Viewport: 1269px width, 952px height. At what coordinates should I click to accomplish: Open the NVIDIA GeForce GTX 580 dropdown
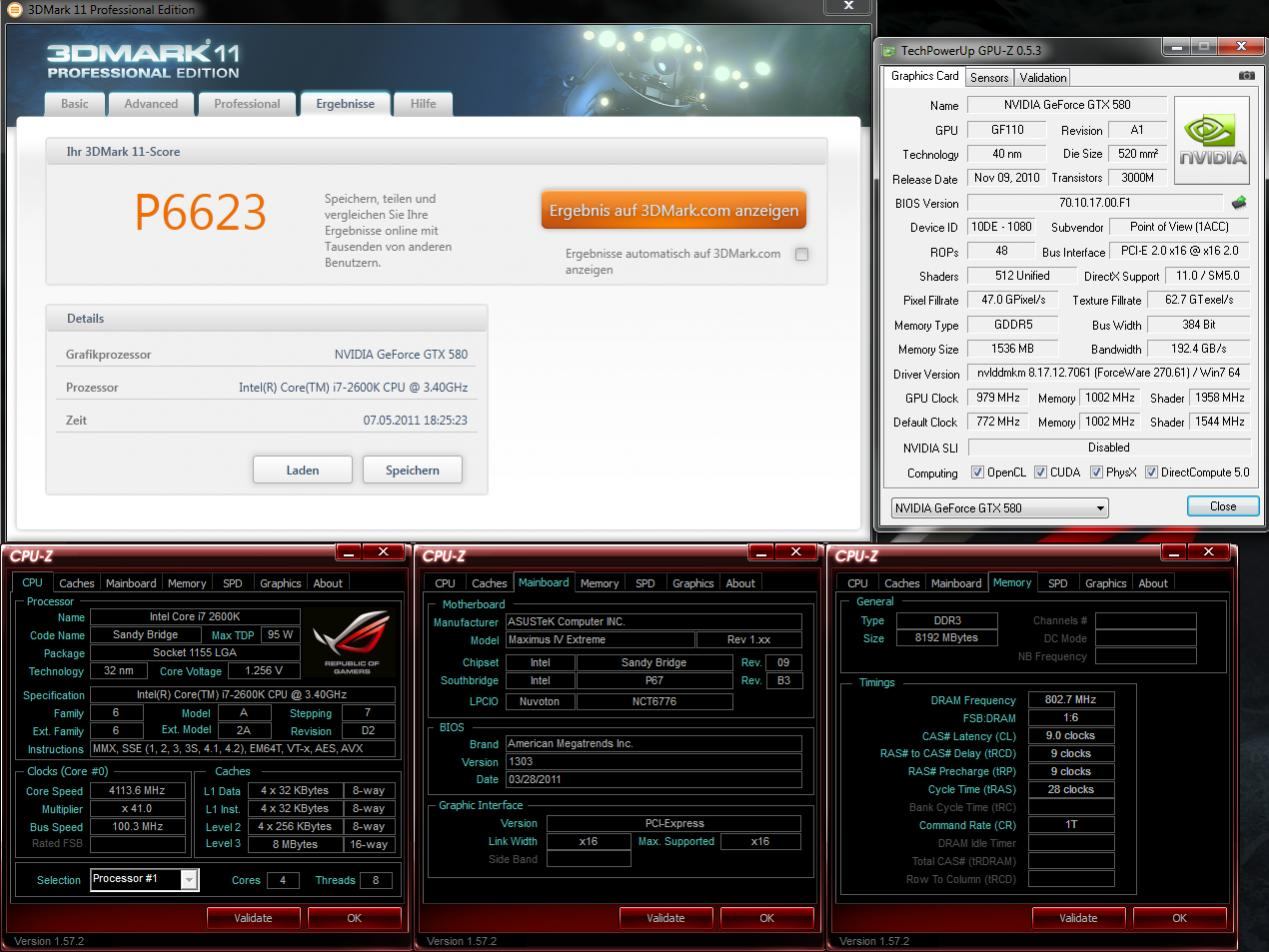click(x=1000, y=508)
